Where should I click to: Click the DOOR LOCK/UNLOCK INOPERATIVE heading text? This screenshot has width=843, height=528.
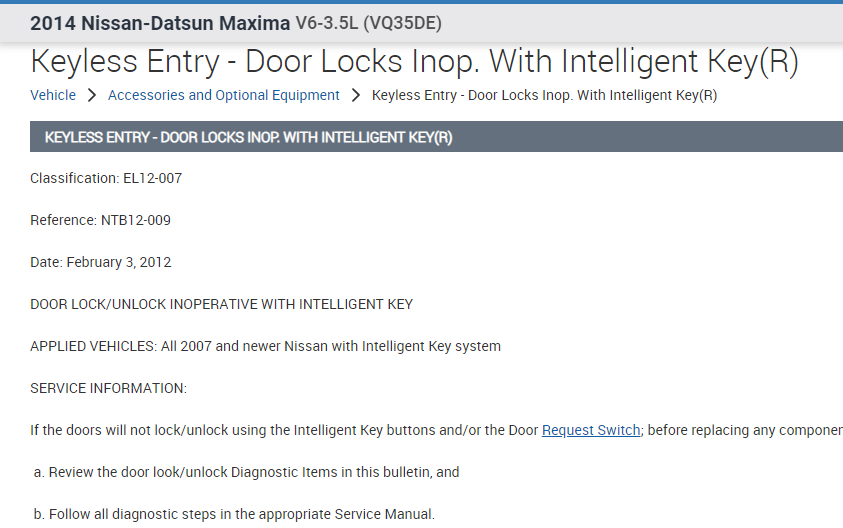[221, 304]
